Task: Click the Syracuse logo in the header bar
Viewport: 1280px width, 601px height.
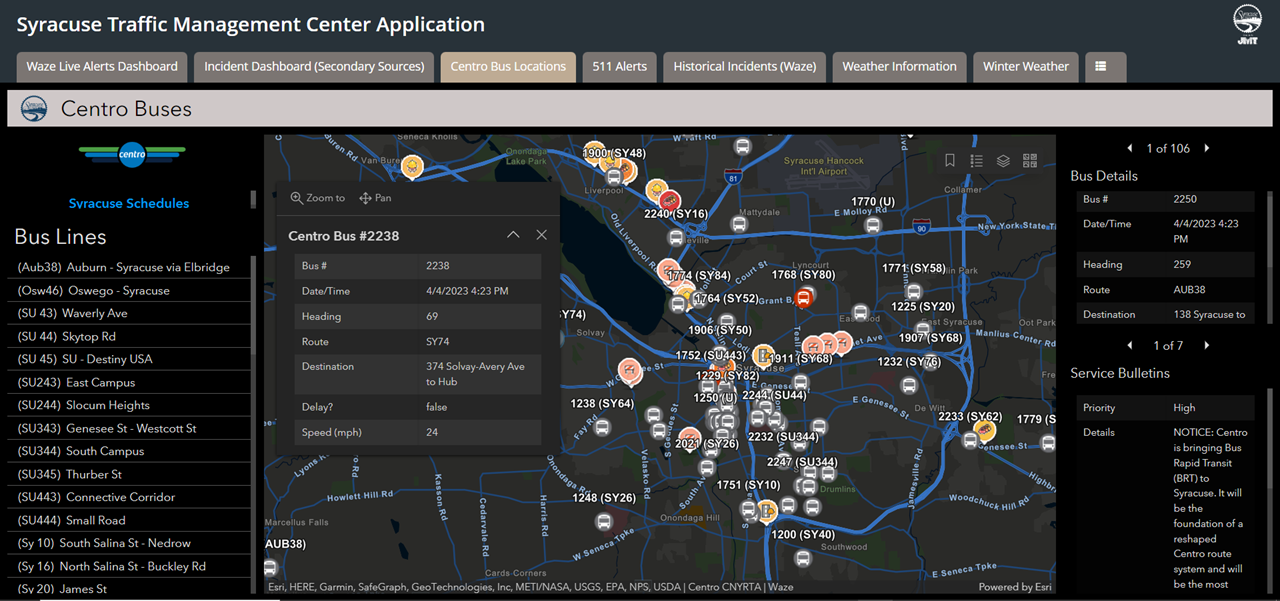Action: [34, 108]
